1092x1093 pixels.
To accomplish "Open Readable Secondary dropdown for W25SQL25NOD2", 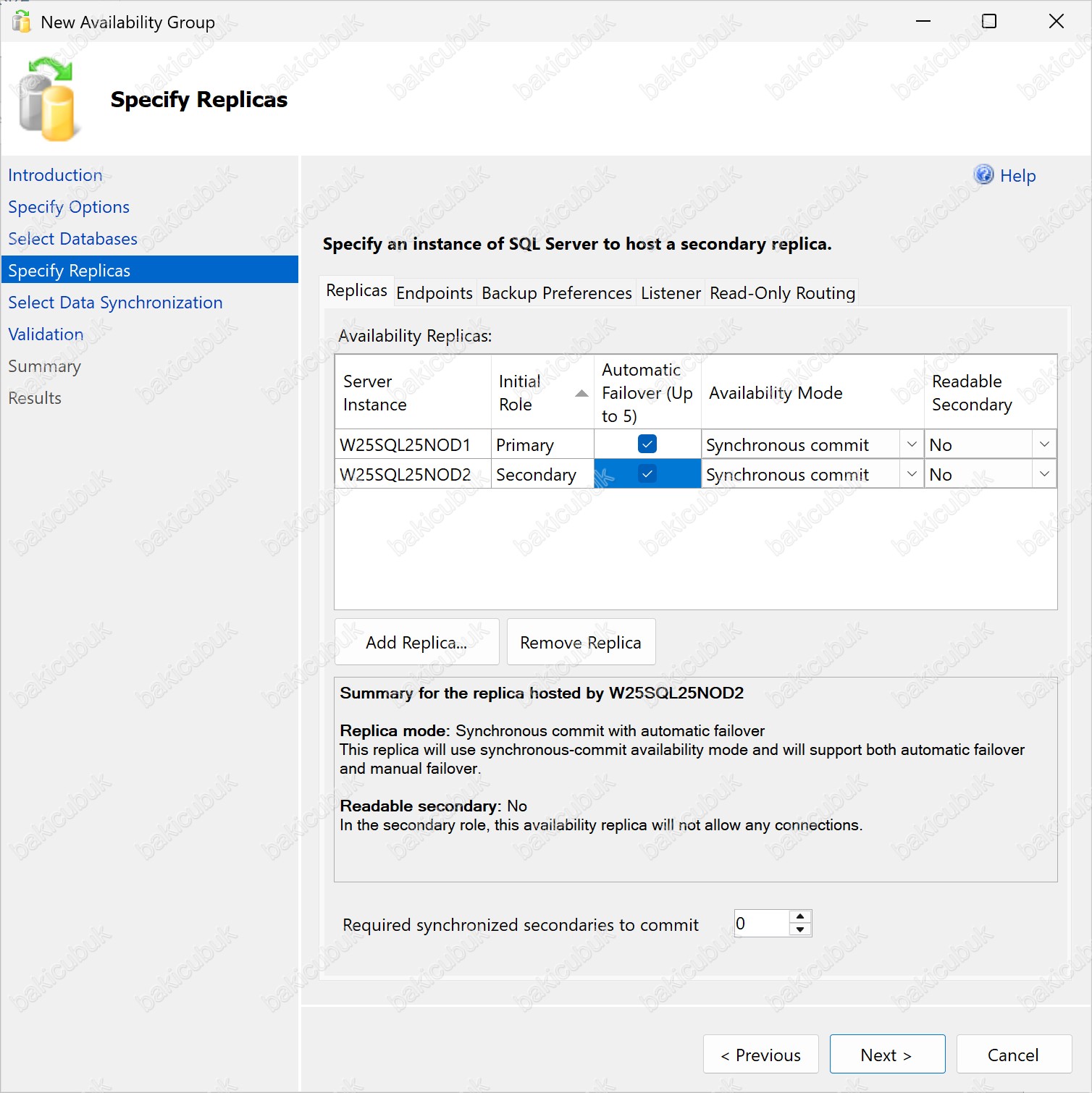I will point(1043,474).
